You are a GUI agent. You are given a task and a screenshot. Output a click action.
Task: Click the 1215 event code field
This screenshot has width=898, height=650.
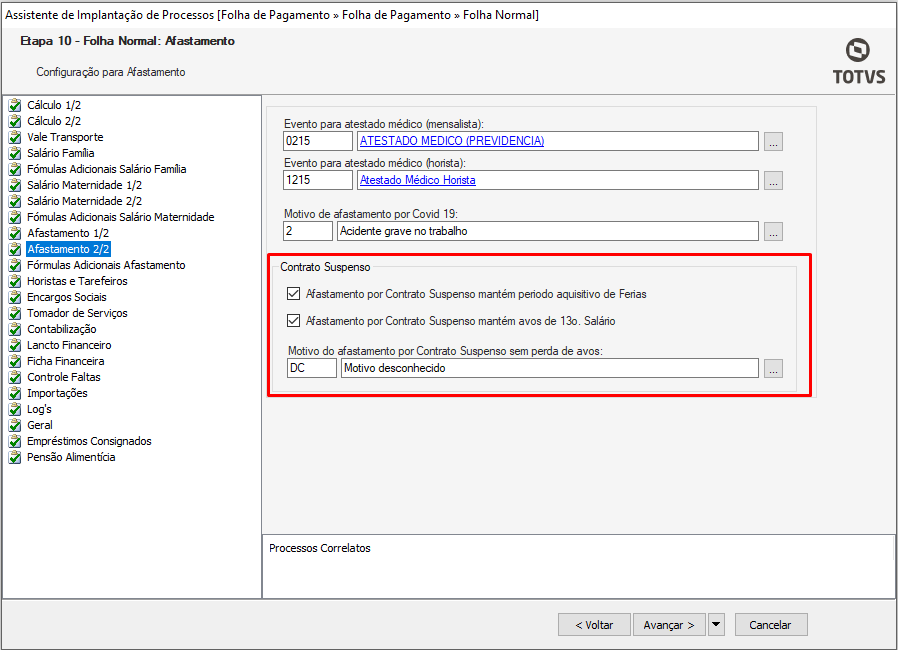318,180
